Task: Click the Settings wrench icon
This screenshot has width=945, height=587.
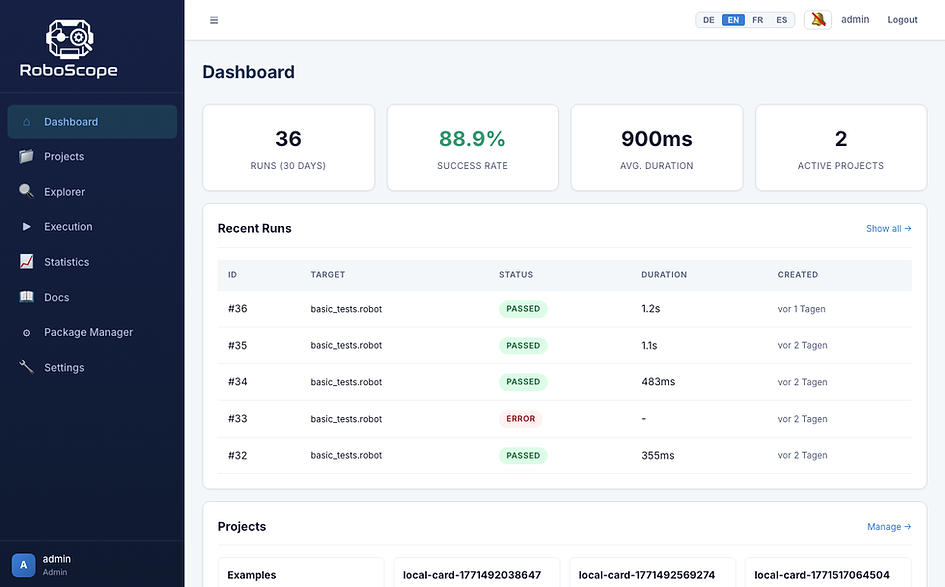Action: 27,367
